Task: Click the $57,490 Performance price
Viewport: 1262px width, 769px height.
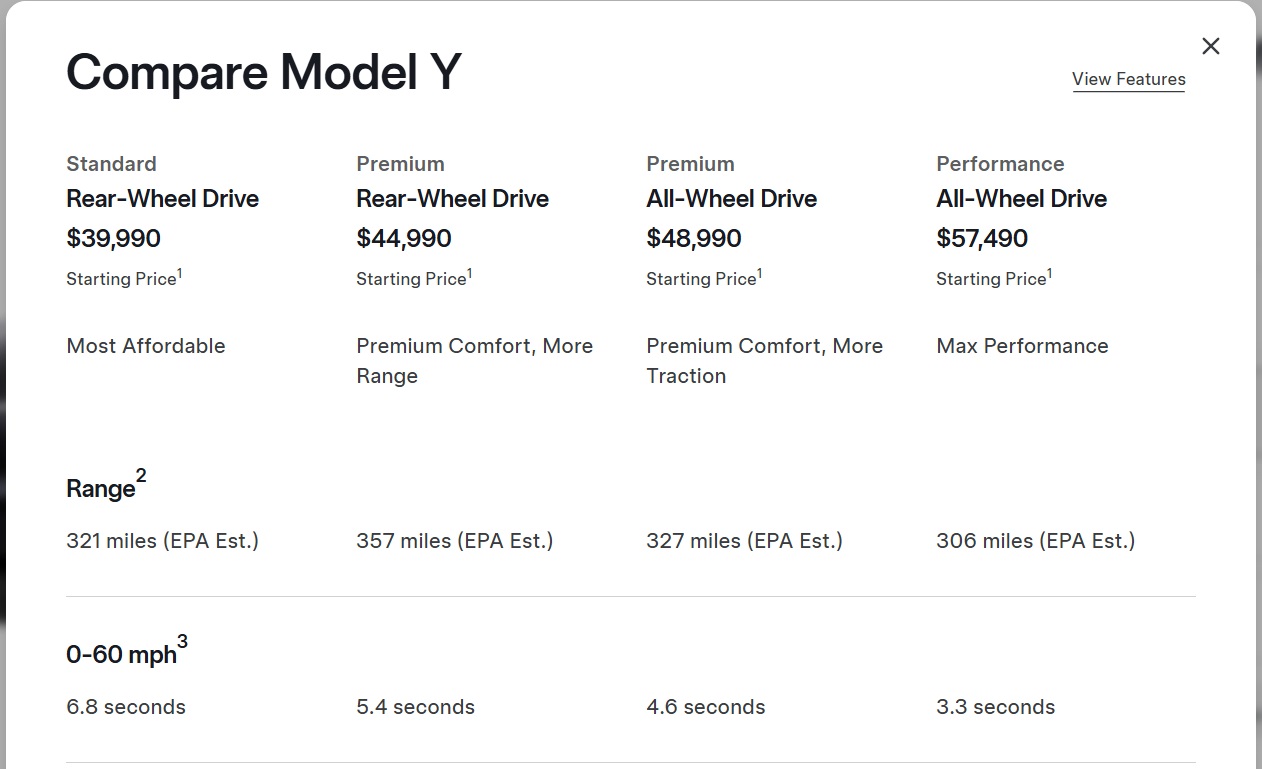Action: [981, 238]
